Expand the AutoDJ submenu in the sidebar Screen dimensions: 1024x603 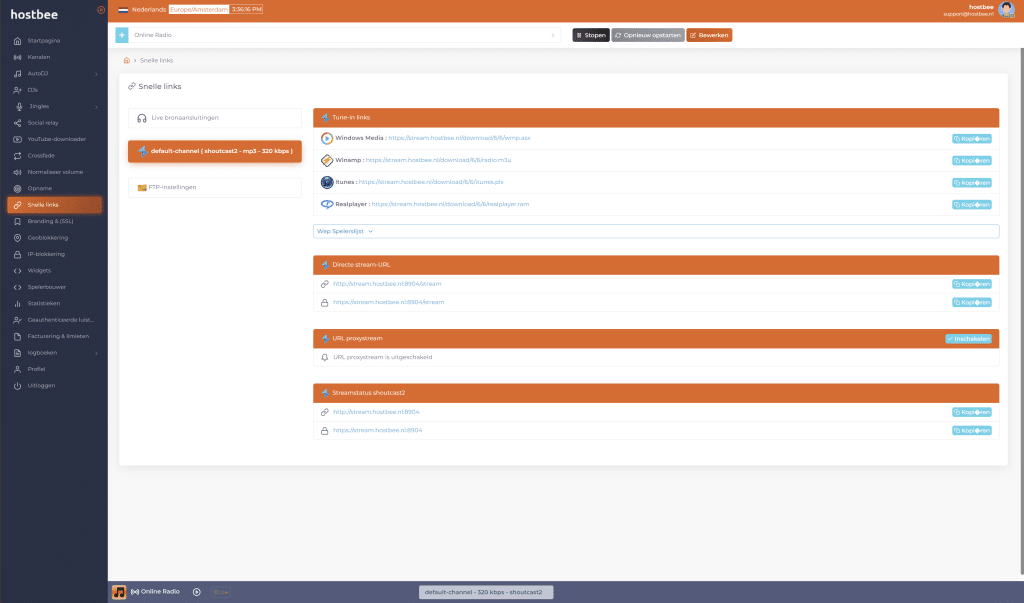(x=55, y=74)
